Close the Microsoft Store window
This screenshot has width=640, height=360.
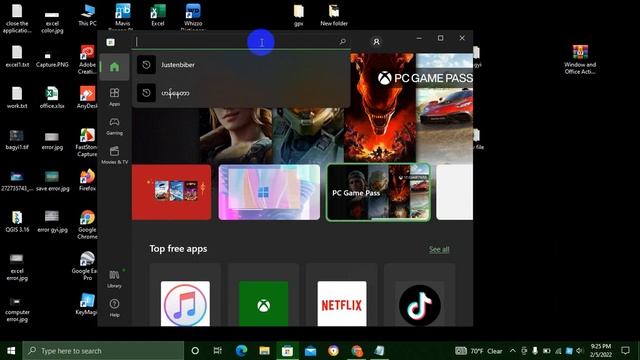point(462,38)
